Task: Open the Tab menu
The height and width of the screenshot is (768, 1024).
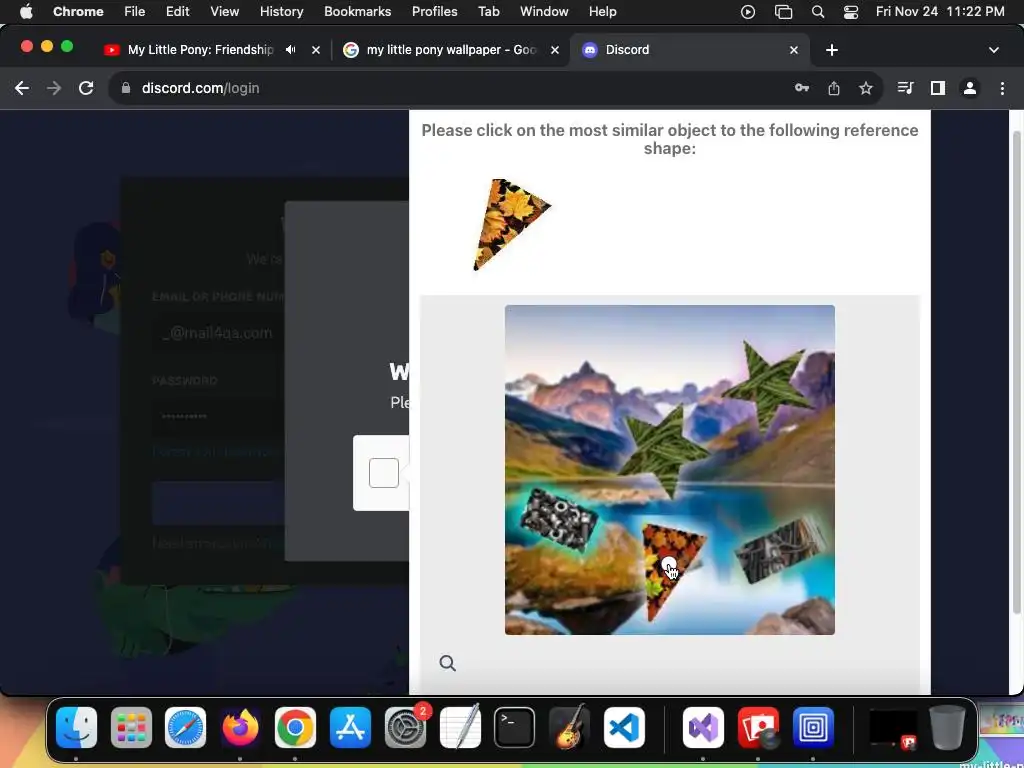Action: (x=488, y=12)
